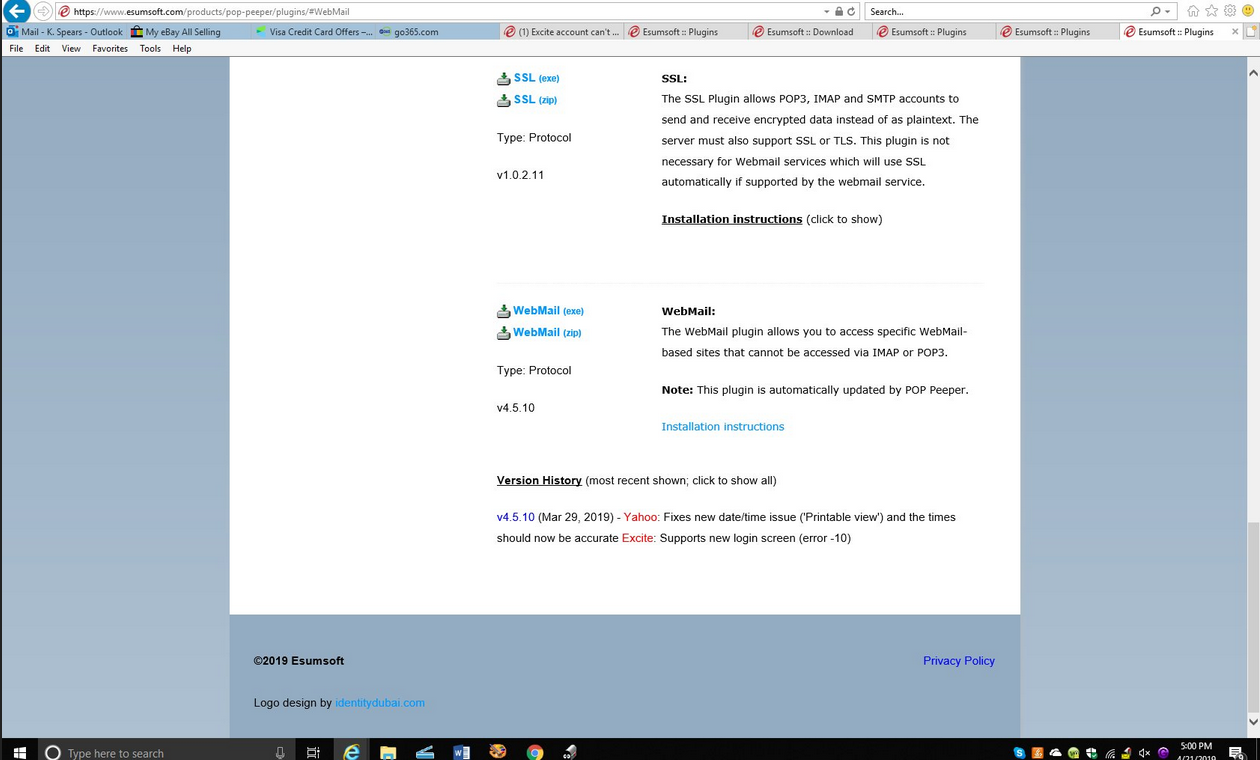
Task: Open the Windows Start menu
Action: click(19, 752)
